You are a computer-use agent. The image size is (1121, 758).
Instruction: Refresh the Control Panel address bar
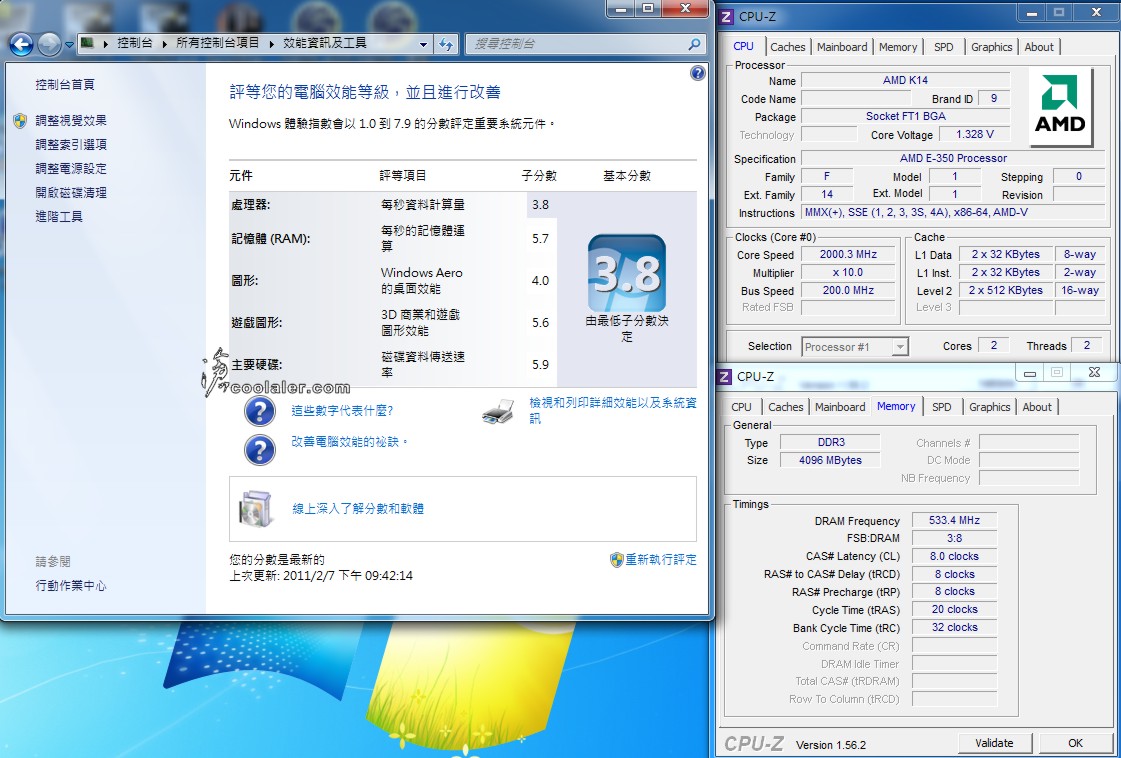click(x=447, y=44)
